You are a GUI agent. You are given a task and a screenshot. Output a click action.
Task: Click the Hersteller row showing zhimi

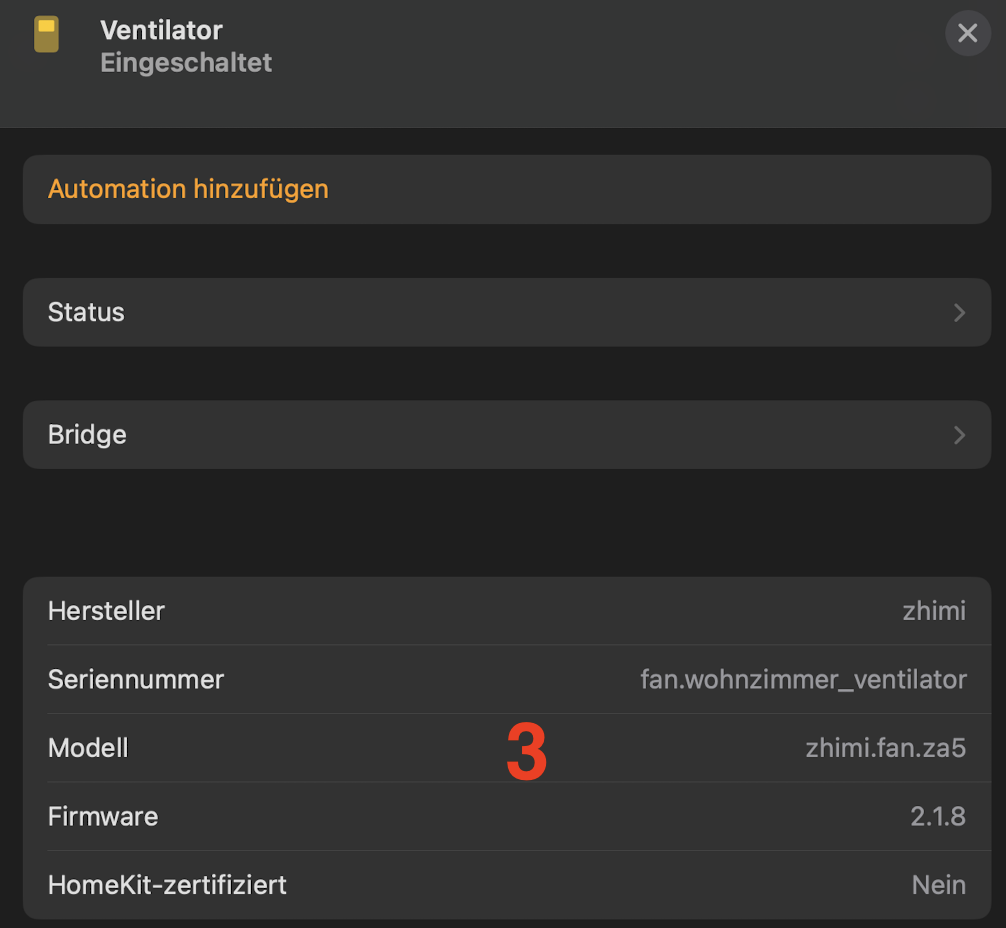(507, 610)
